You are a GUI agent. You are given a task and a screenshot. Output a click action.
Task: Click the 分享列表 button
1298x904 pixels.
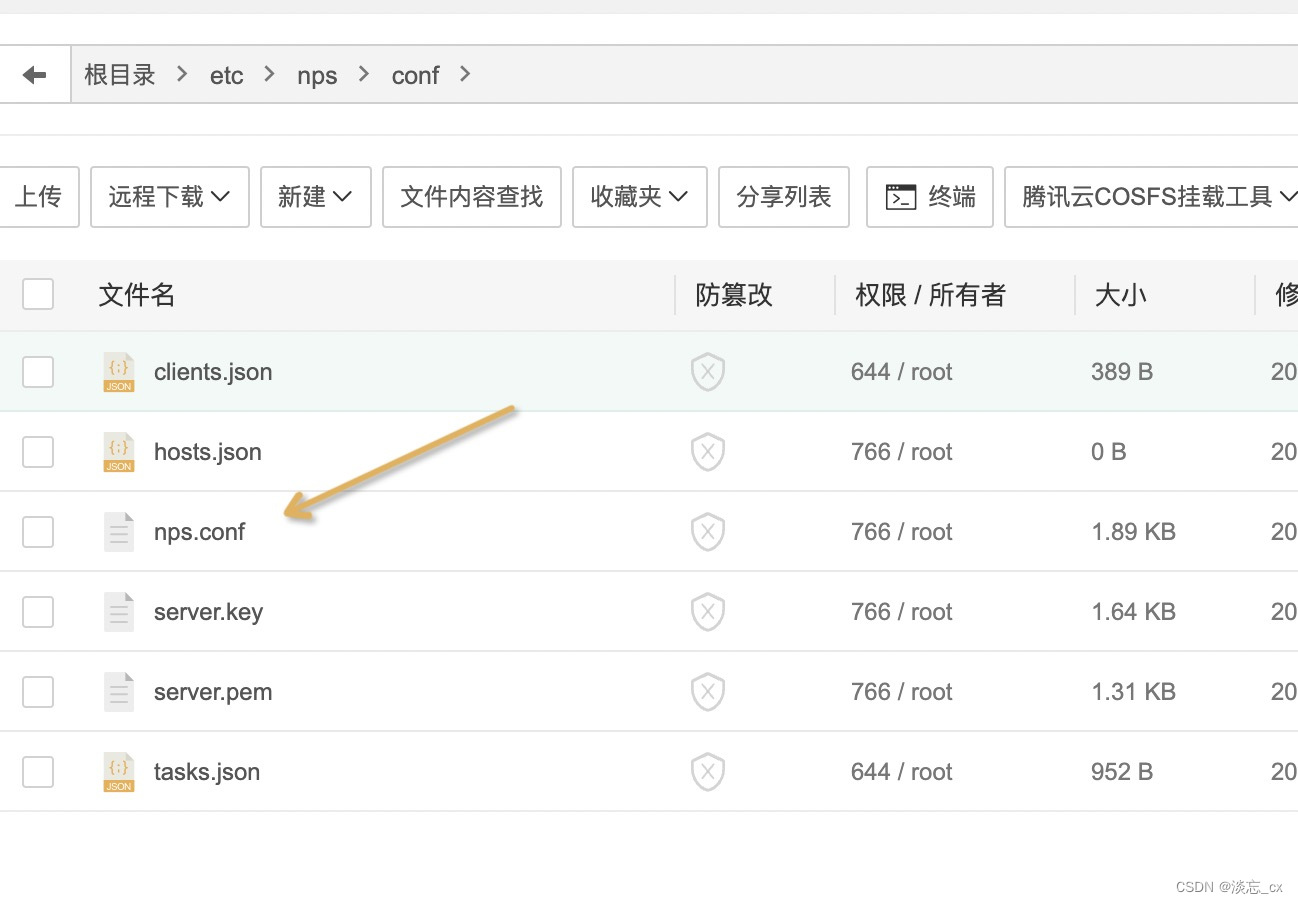[784, 197]
